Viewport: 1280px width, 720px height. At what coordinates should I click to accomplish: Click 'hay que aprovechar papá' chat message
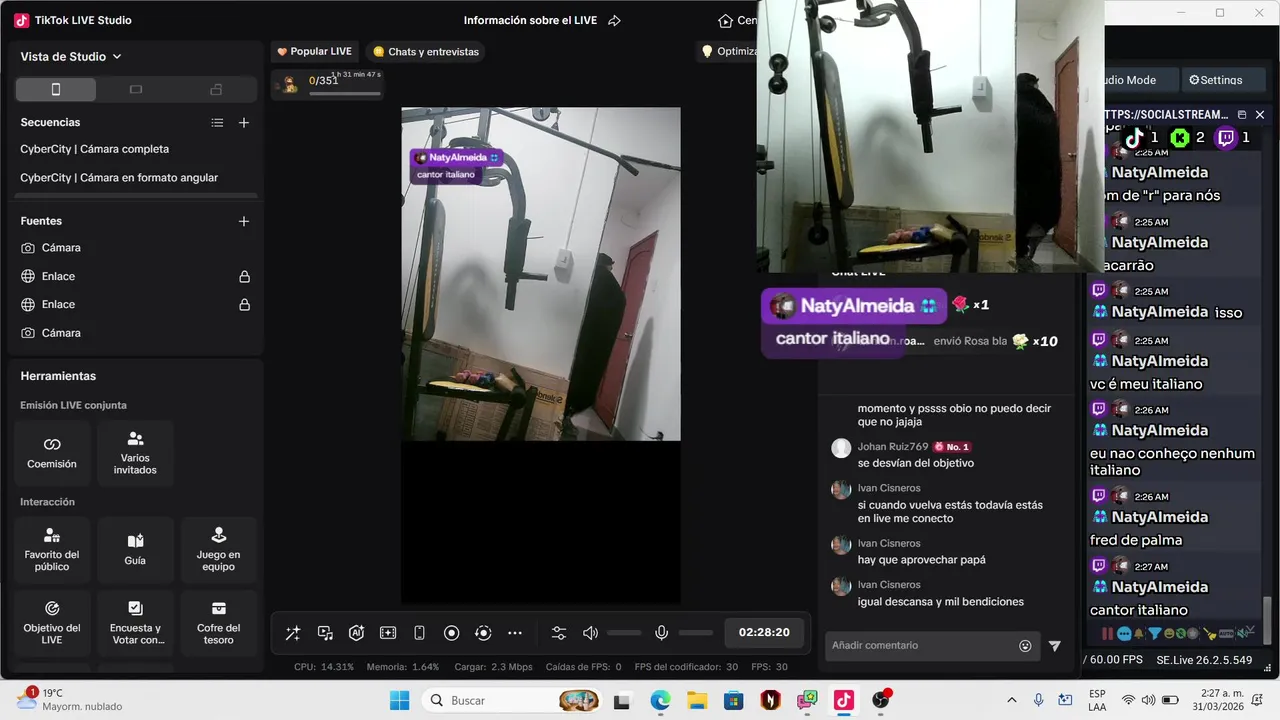pos(921,560)
